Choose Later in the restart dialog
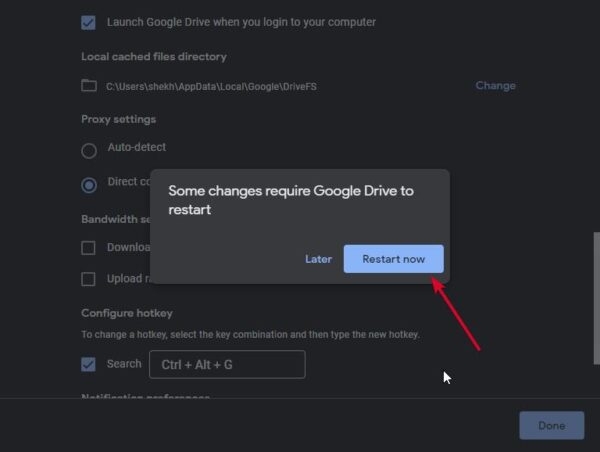 click(x=318, y=259)
